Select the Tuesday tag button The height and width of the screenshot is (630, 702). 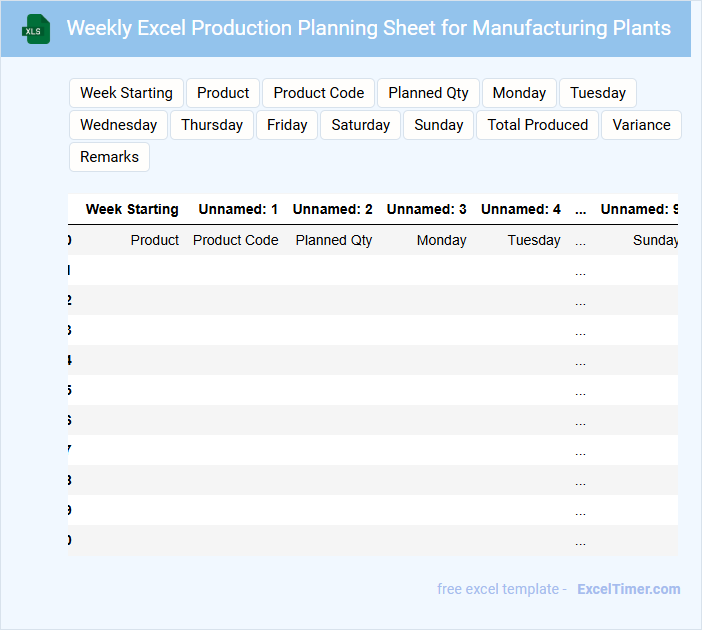598,93
